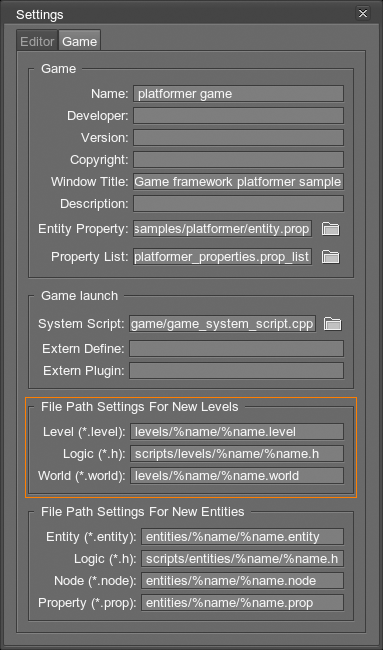Select the Copyright input box
This screenshot has height=650, width=383.
(x=238, y=160)
